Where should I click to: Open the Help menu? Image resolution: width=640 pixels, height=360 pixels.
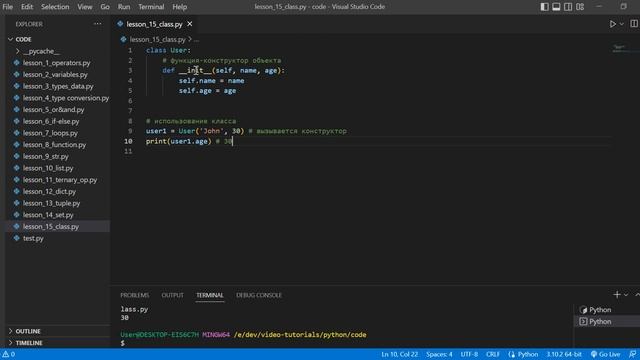tap(180, 7)
